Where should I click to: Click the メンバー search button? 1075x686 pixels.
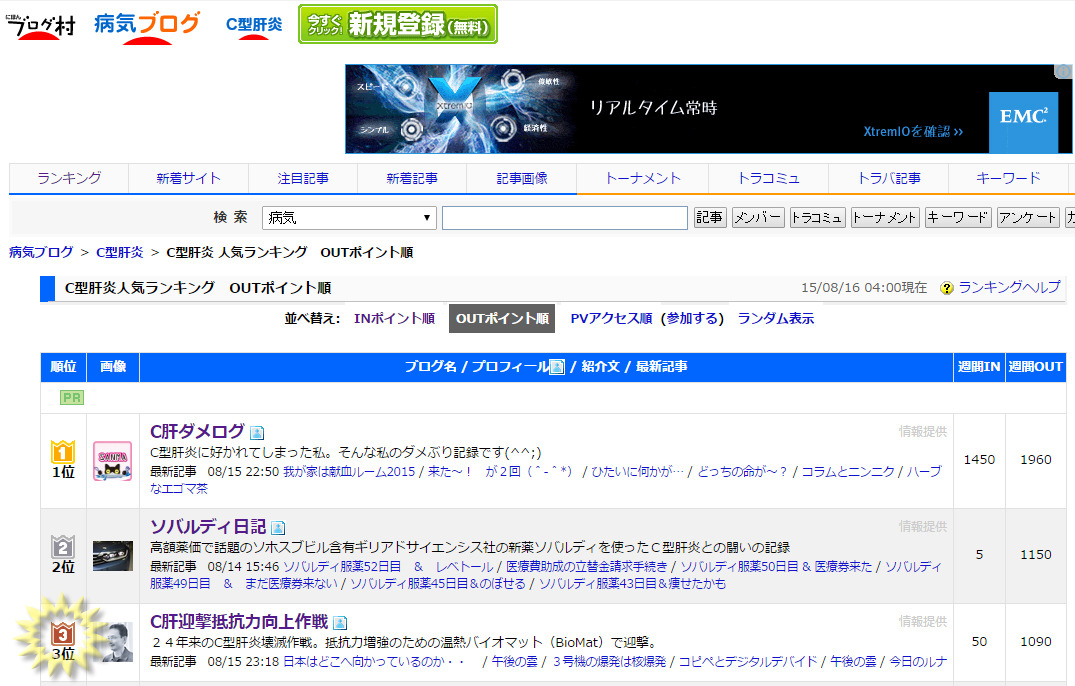(x=758, y=218)
